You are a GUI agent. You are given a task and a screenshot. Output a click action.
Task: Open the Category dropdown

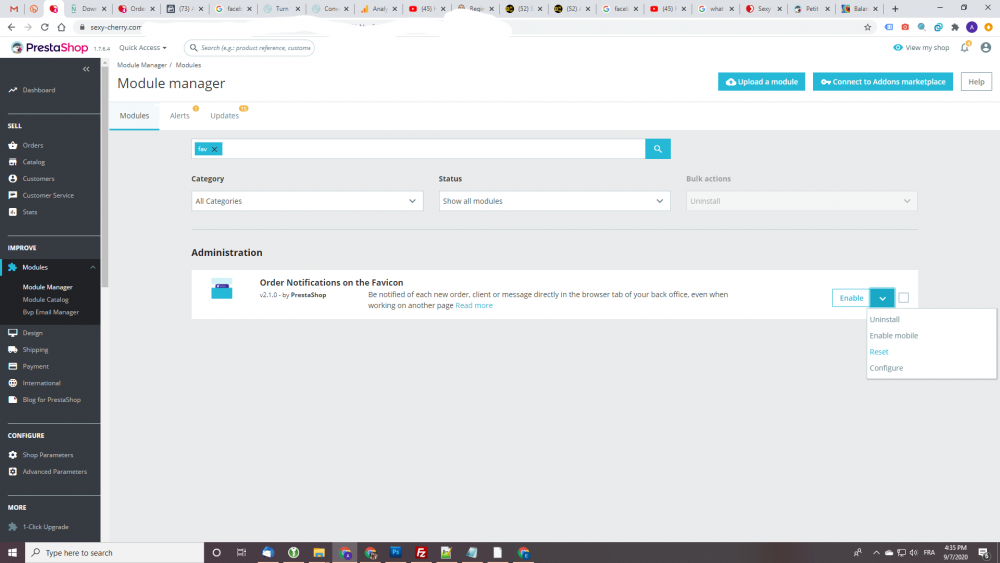307,201
